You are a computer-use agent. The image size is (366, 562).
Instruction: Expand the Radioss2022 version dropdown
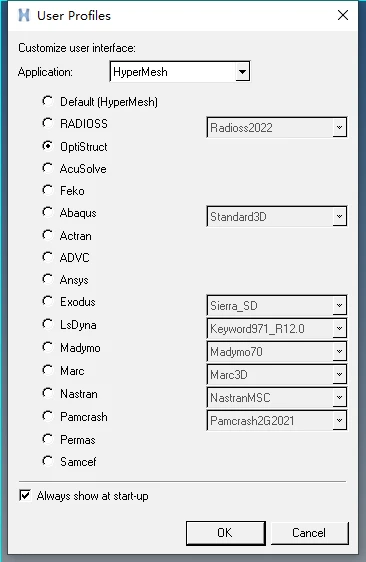coord(277,128)
